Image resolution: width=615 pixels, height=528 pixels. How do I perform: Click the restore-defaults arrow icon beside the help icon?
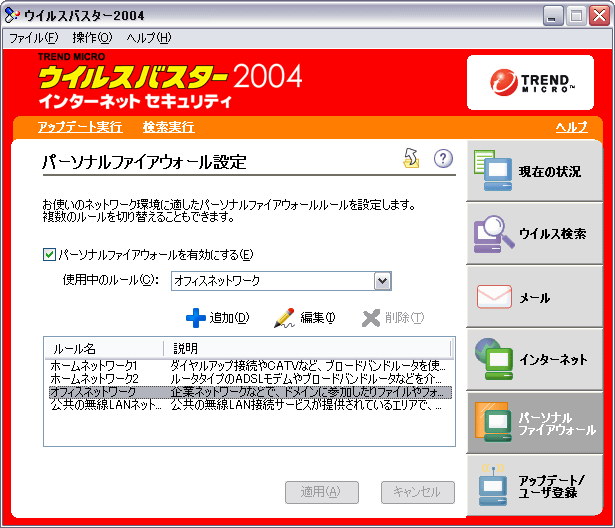pyautogui.click(x=411, y=158)
